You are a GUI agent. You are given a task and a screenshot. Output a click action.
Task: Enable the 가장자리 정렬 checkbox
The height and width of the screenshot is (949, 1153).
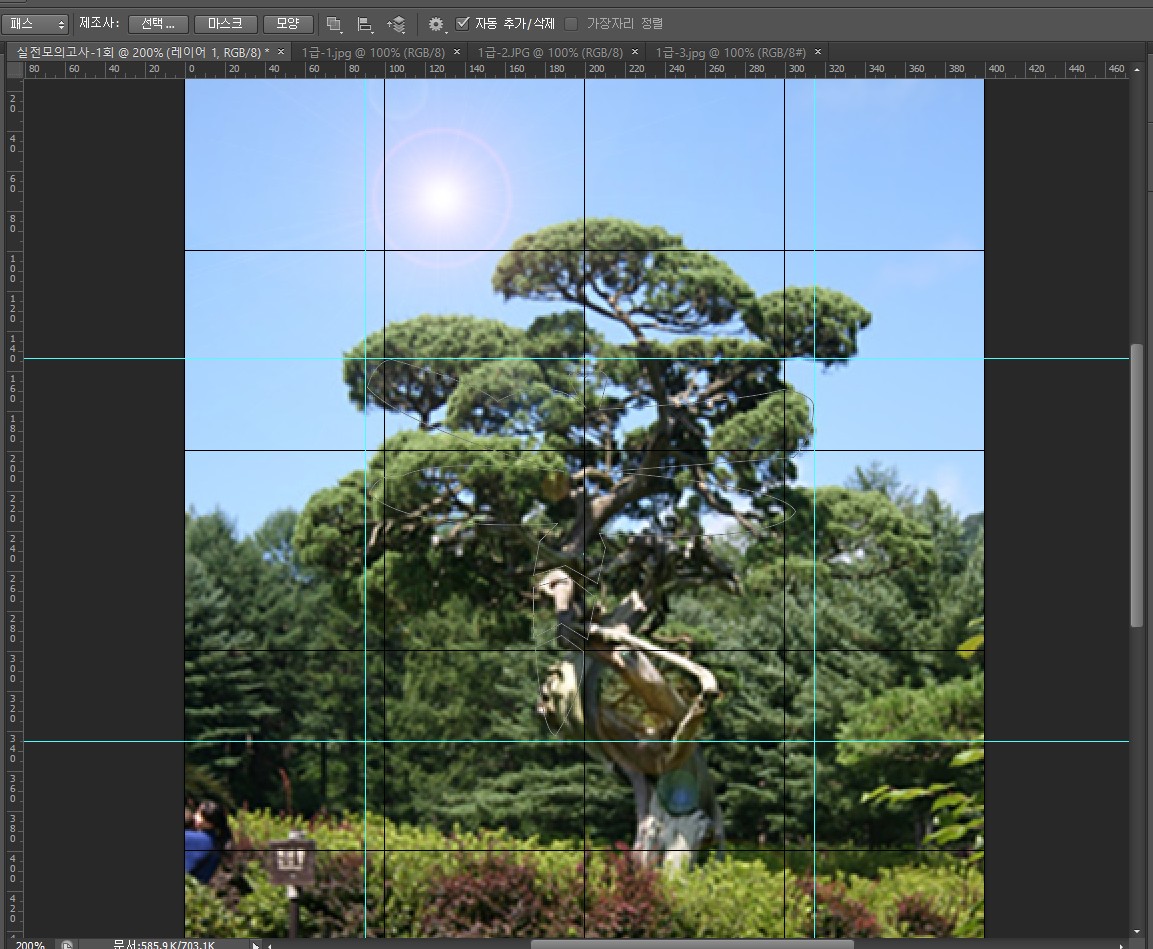pos(571,23)
